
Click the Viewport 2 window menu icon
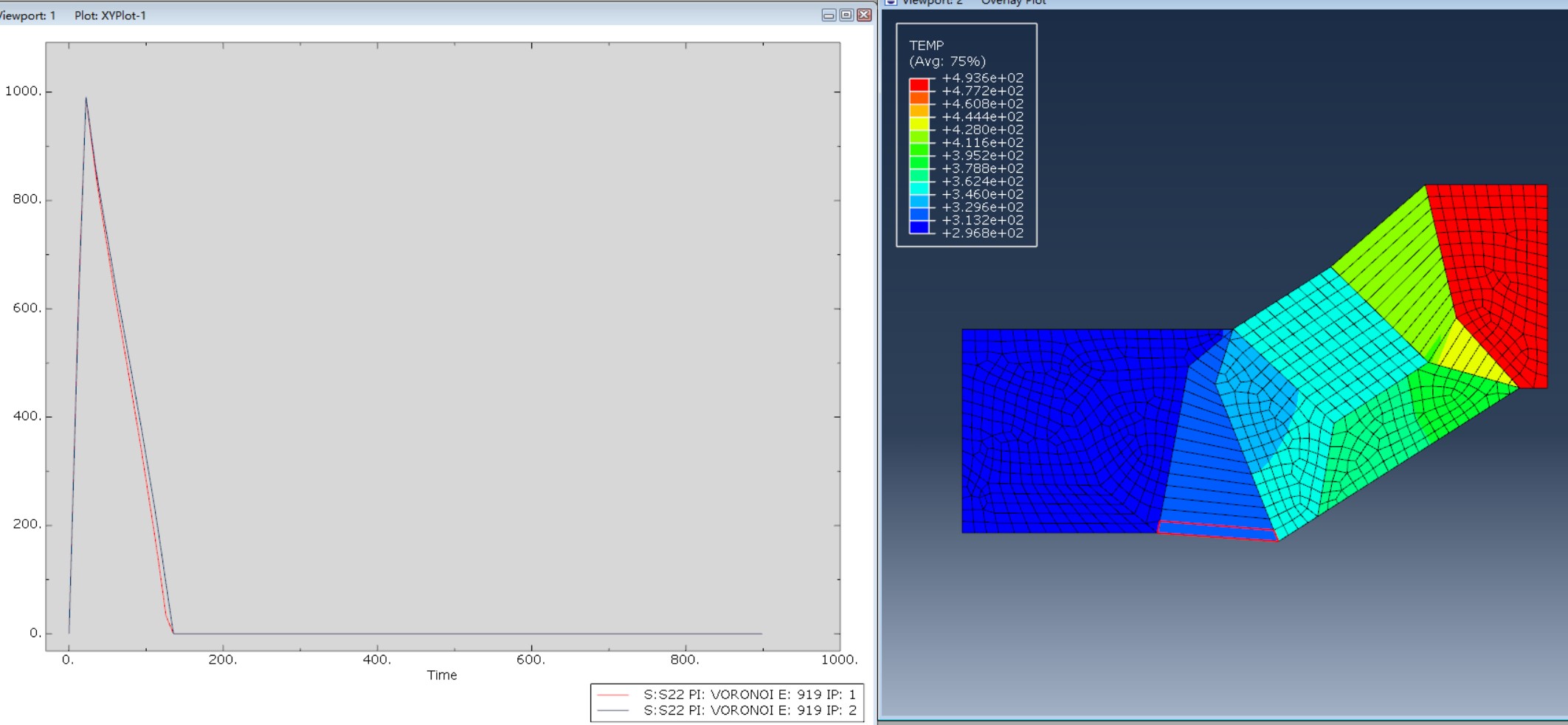891,2
